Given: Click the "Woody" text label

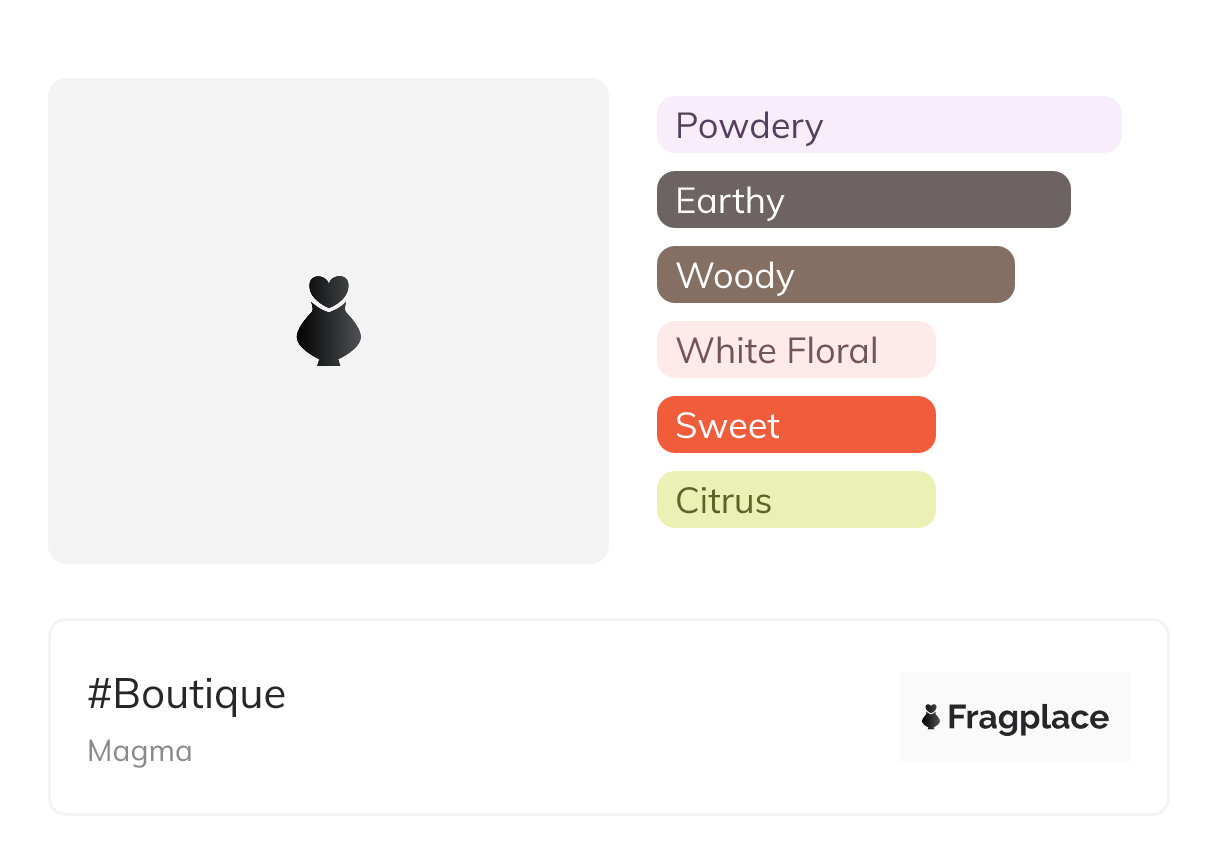Looking at the screenshot, I should [735, 276].
